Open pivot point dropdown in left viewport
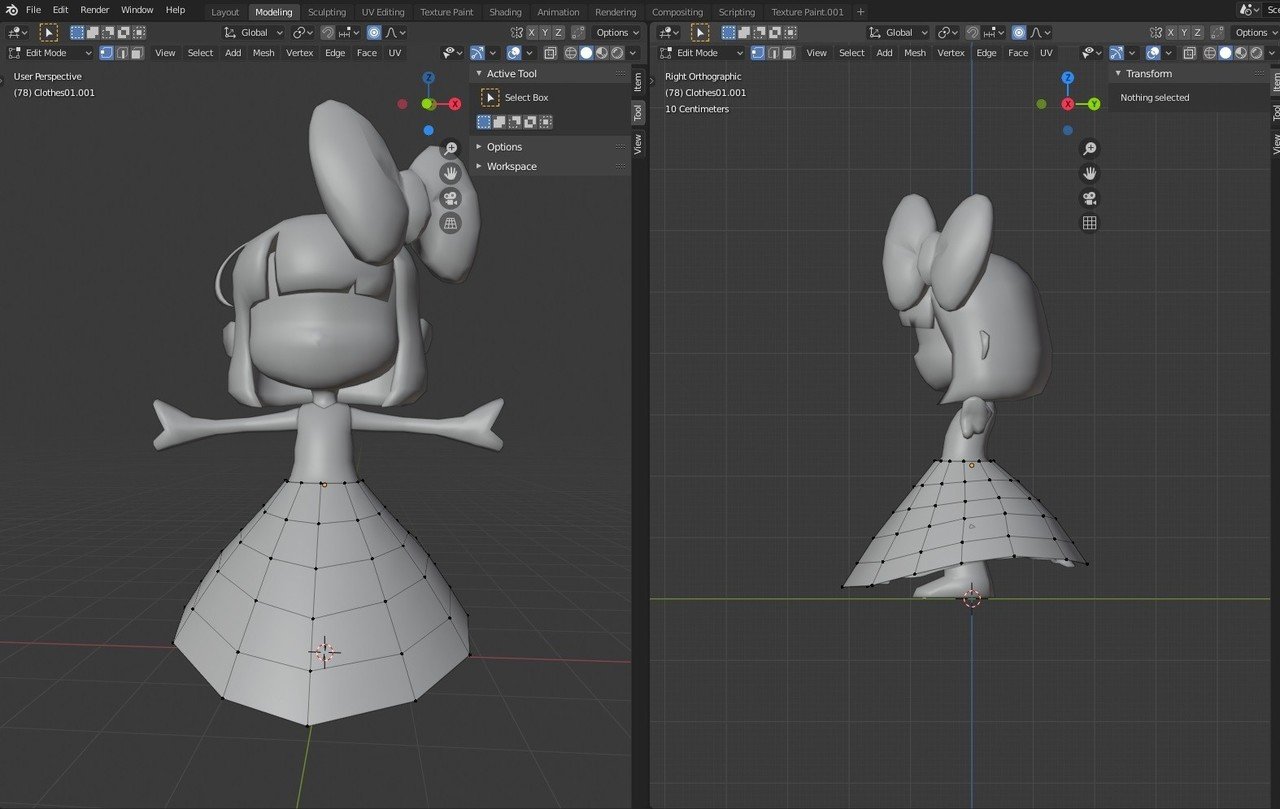1280x809 pixels. click(x=303, y=33)
